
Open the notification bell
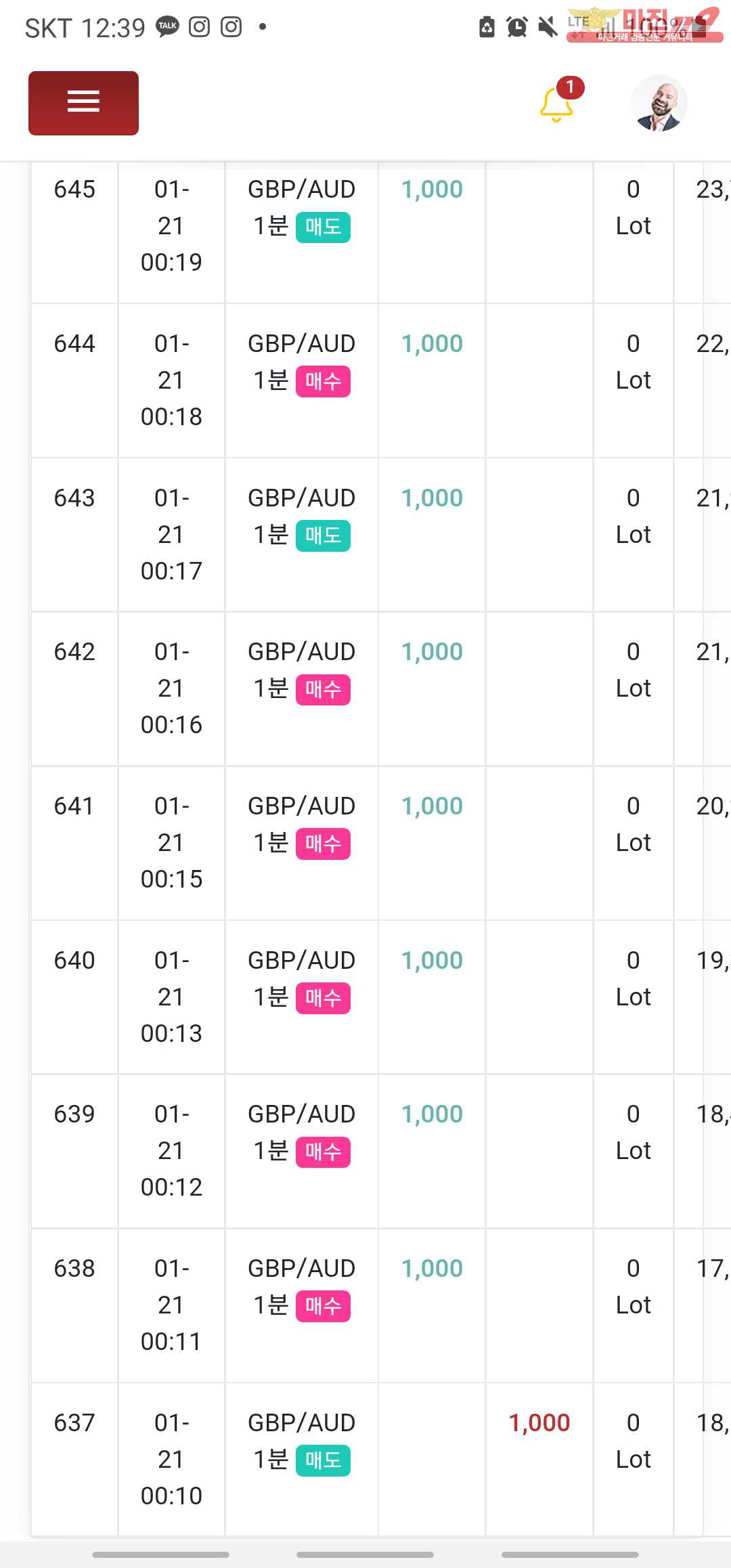tap(556, 106)
